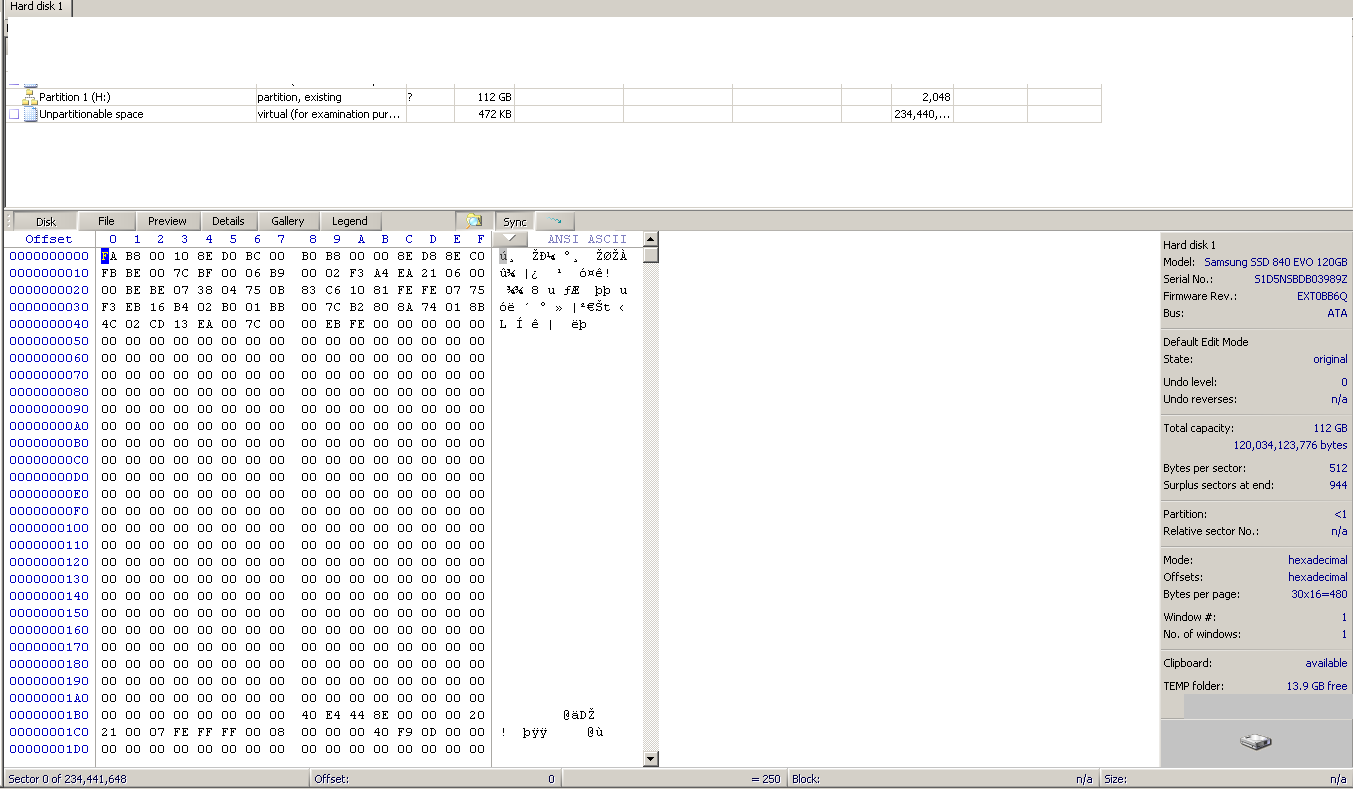Click the Block status bar field
Screen dimensions: 1353x790
[x=942, y=779]
